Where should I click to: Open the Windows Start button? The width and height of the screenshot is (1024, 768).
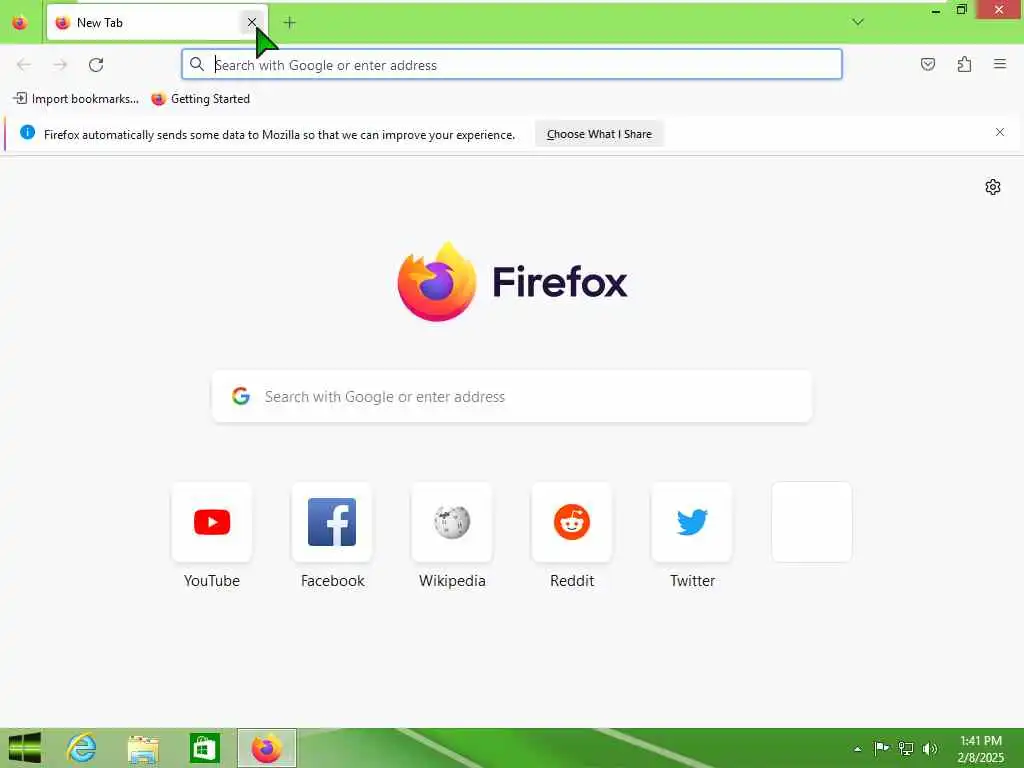pos(25,748)
